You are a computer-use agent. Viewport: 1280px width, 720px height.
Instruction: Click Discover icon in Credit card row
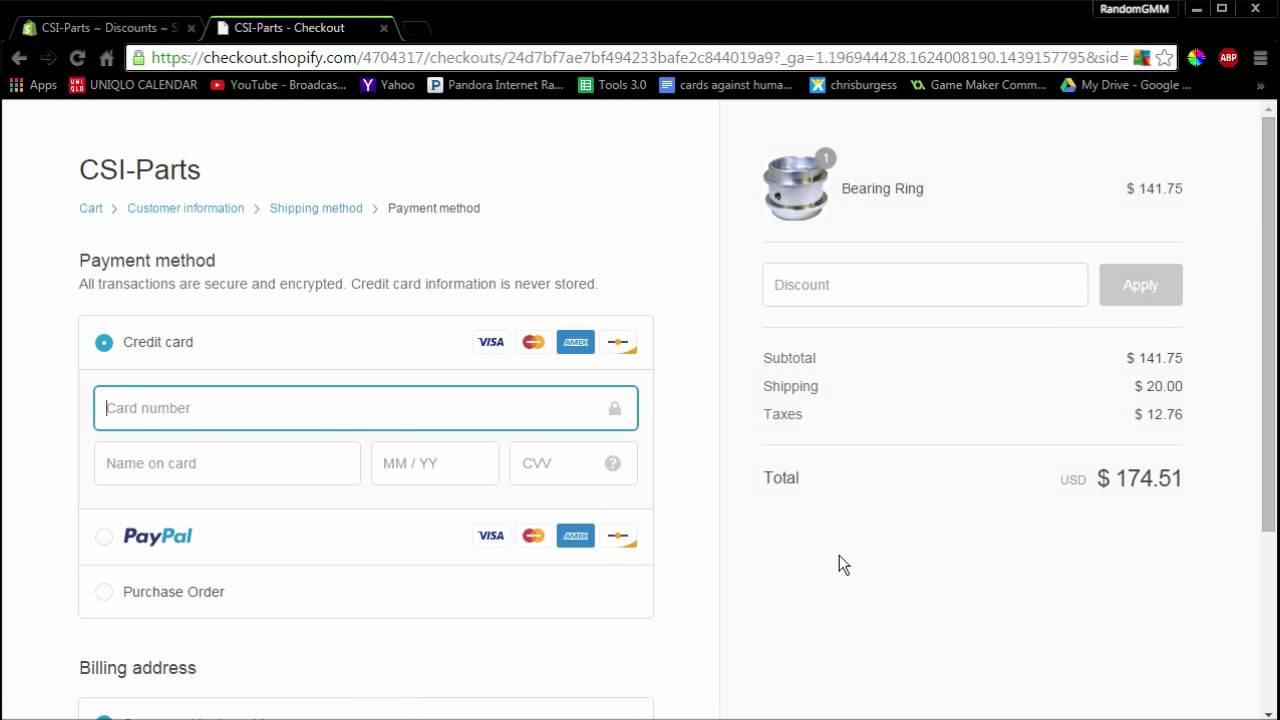pos(618,342)
